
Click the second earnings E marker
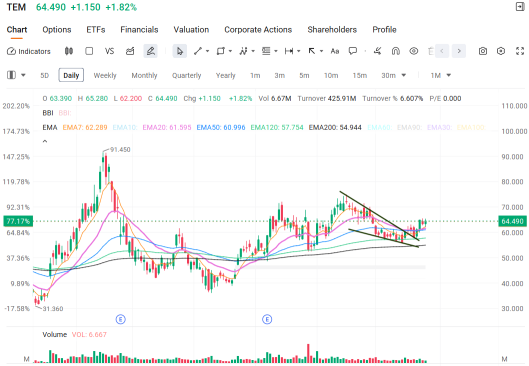click(267, 319)
